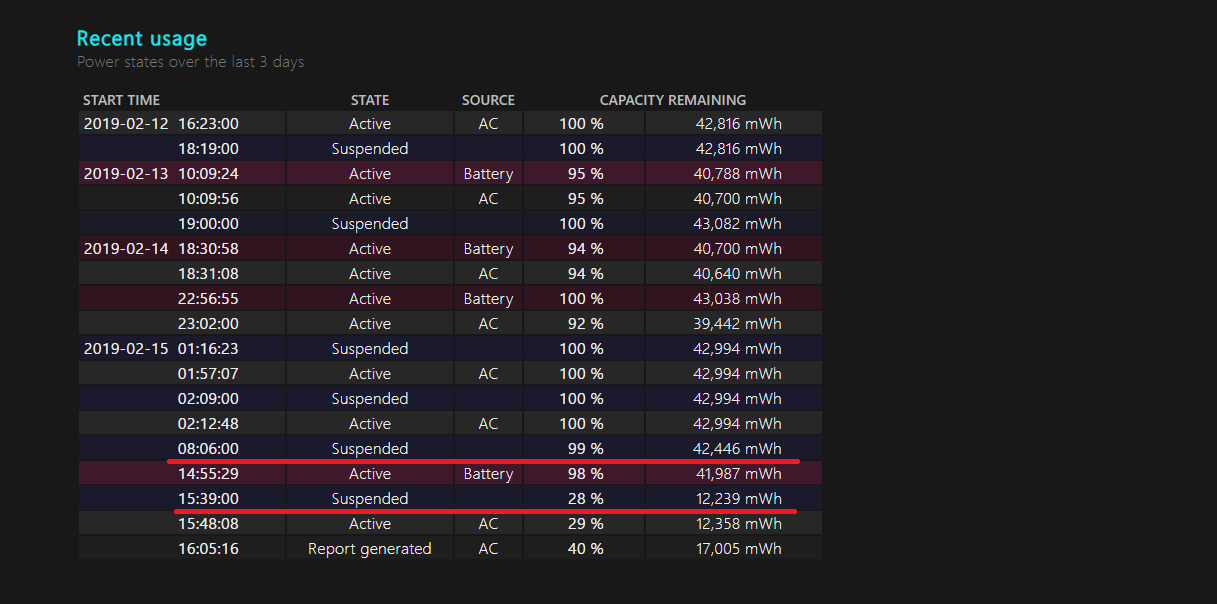Select the 08:06:00 start time entry
The image size is (1217, 604).
pyautogui.click(x=208, y=449)
